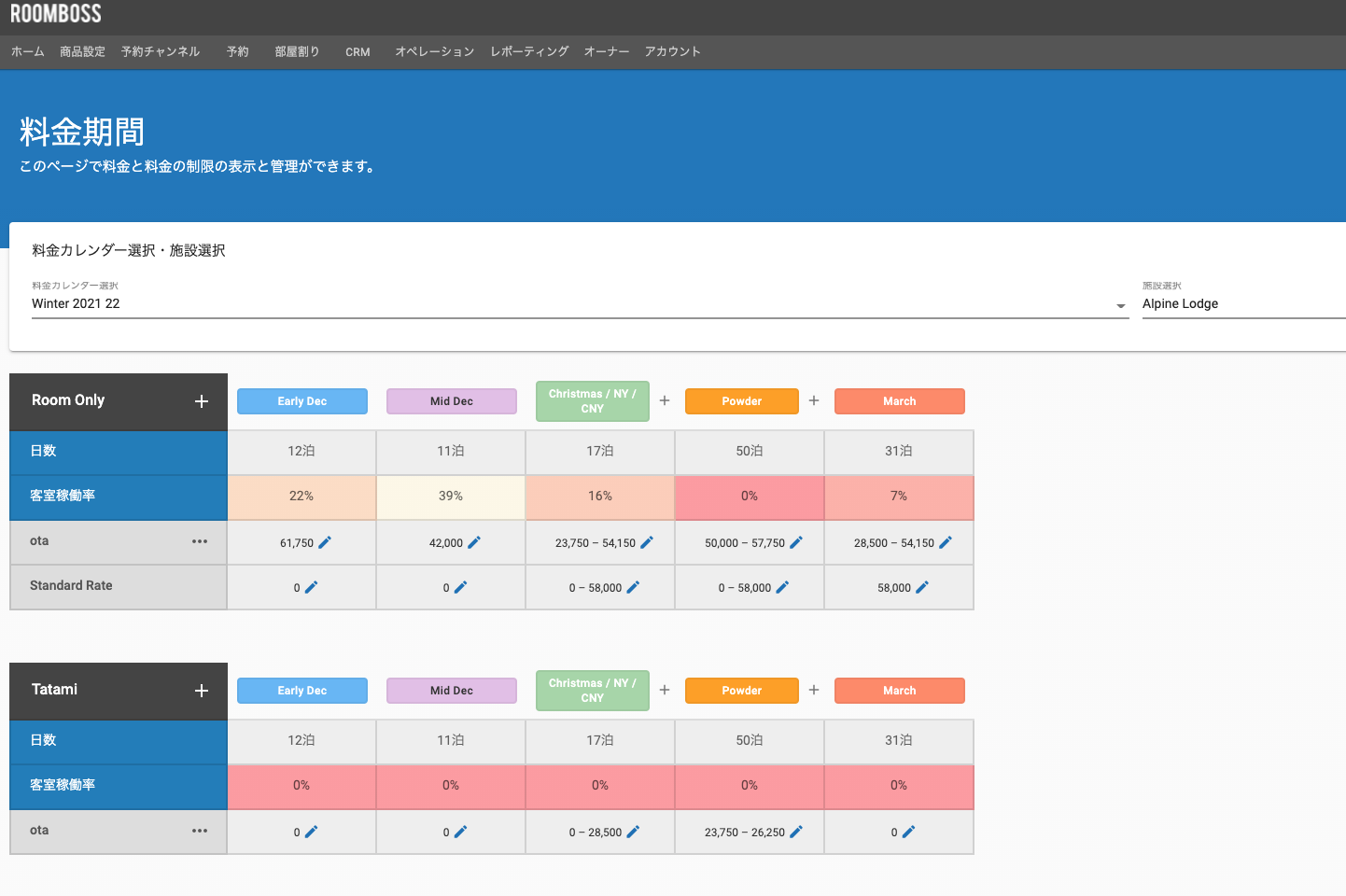This screenshot has height=896, width=1346.
Task: Open the ota row options menu for Room Only
Action: [x=200, y=541]
